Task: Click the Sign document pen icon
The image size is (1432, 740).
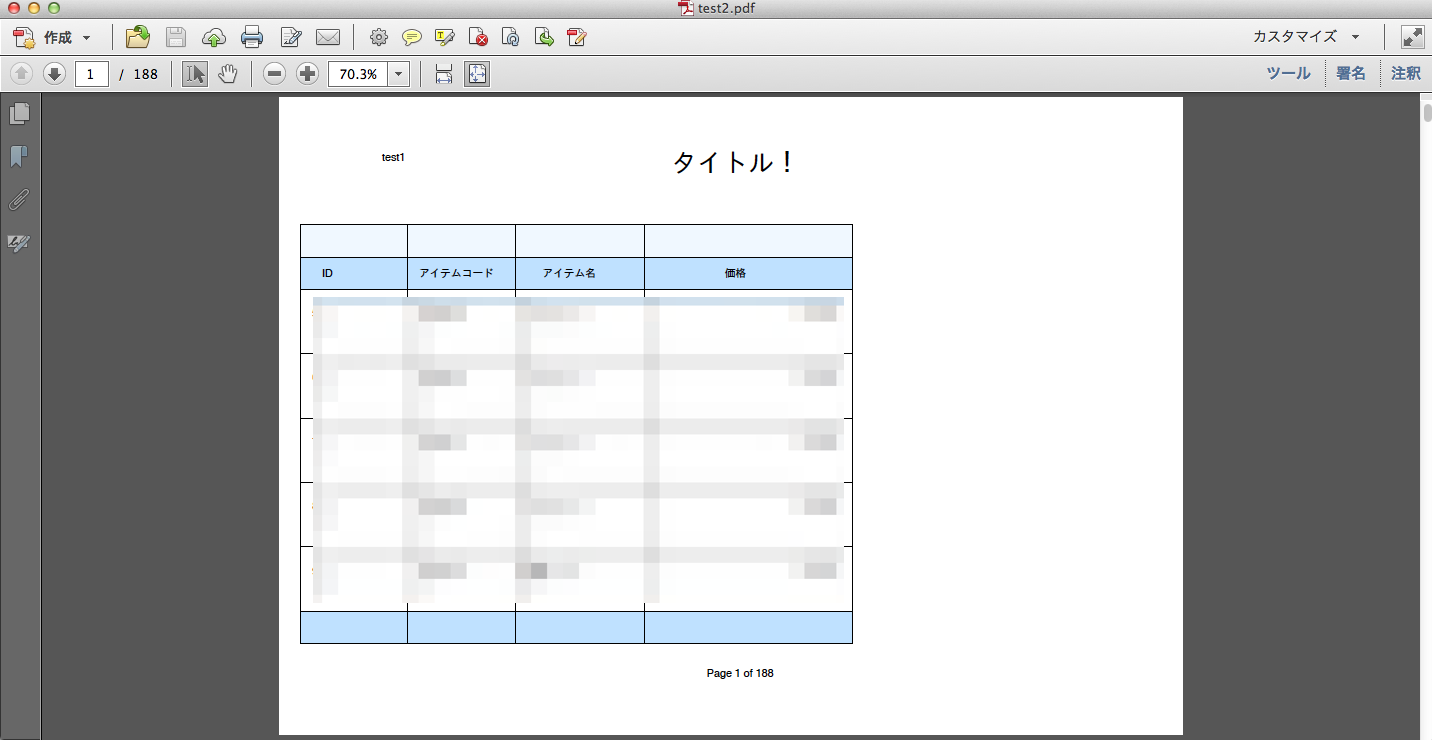Action: coord(576,38)
